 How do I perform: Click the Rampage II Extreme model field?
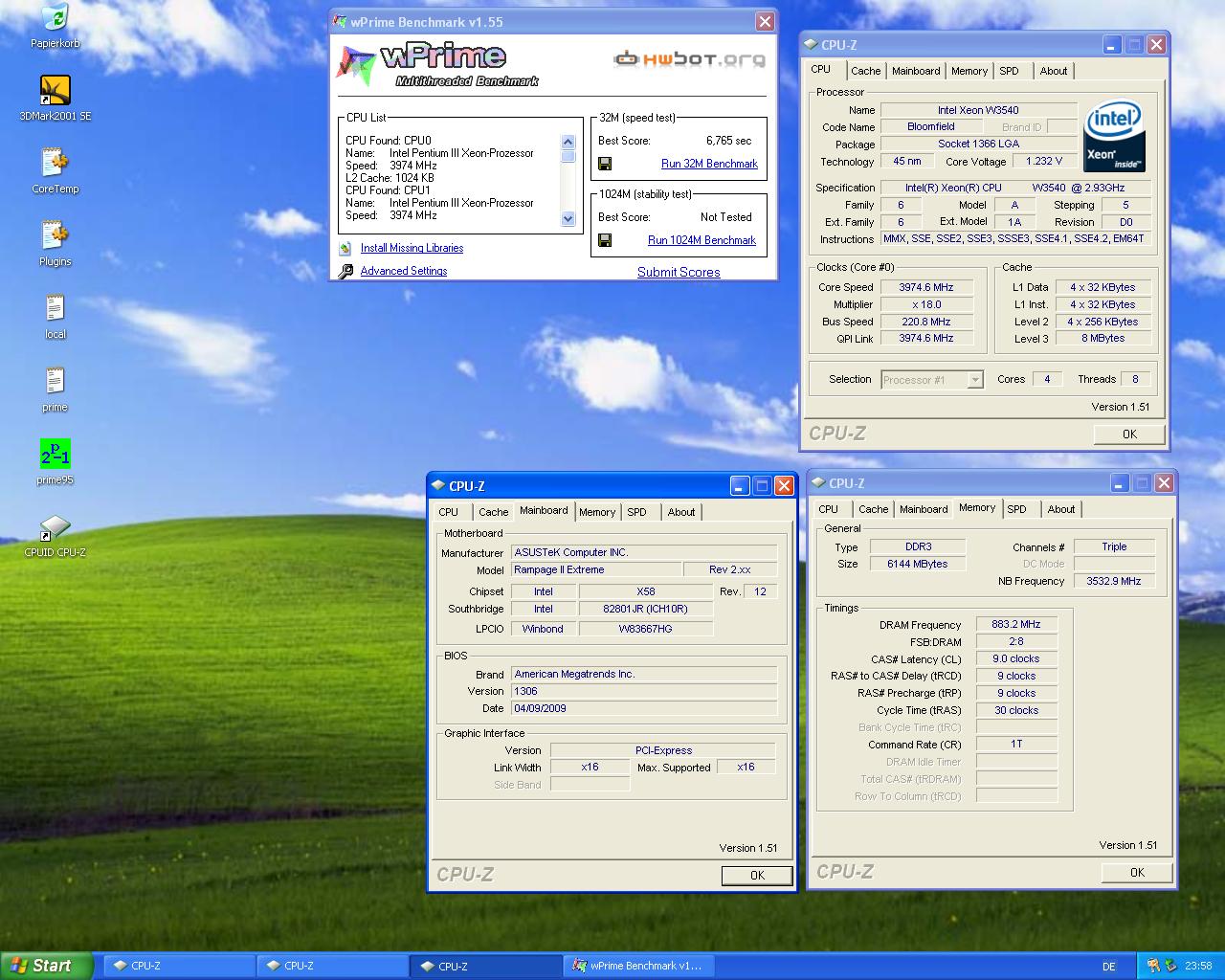595,569
